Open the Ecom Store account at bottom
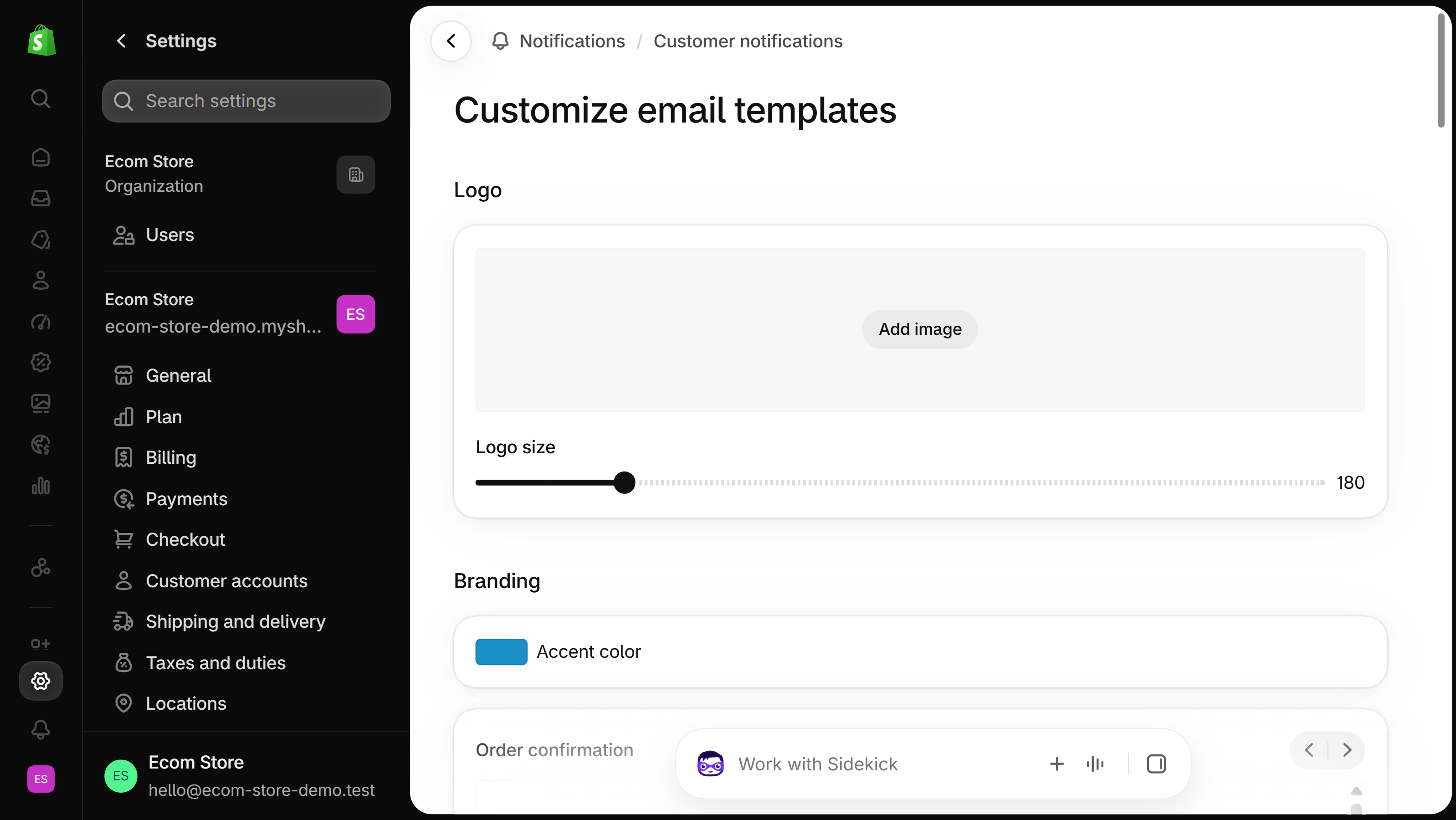 coord(240,776)
